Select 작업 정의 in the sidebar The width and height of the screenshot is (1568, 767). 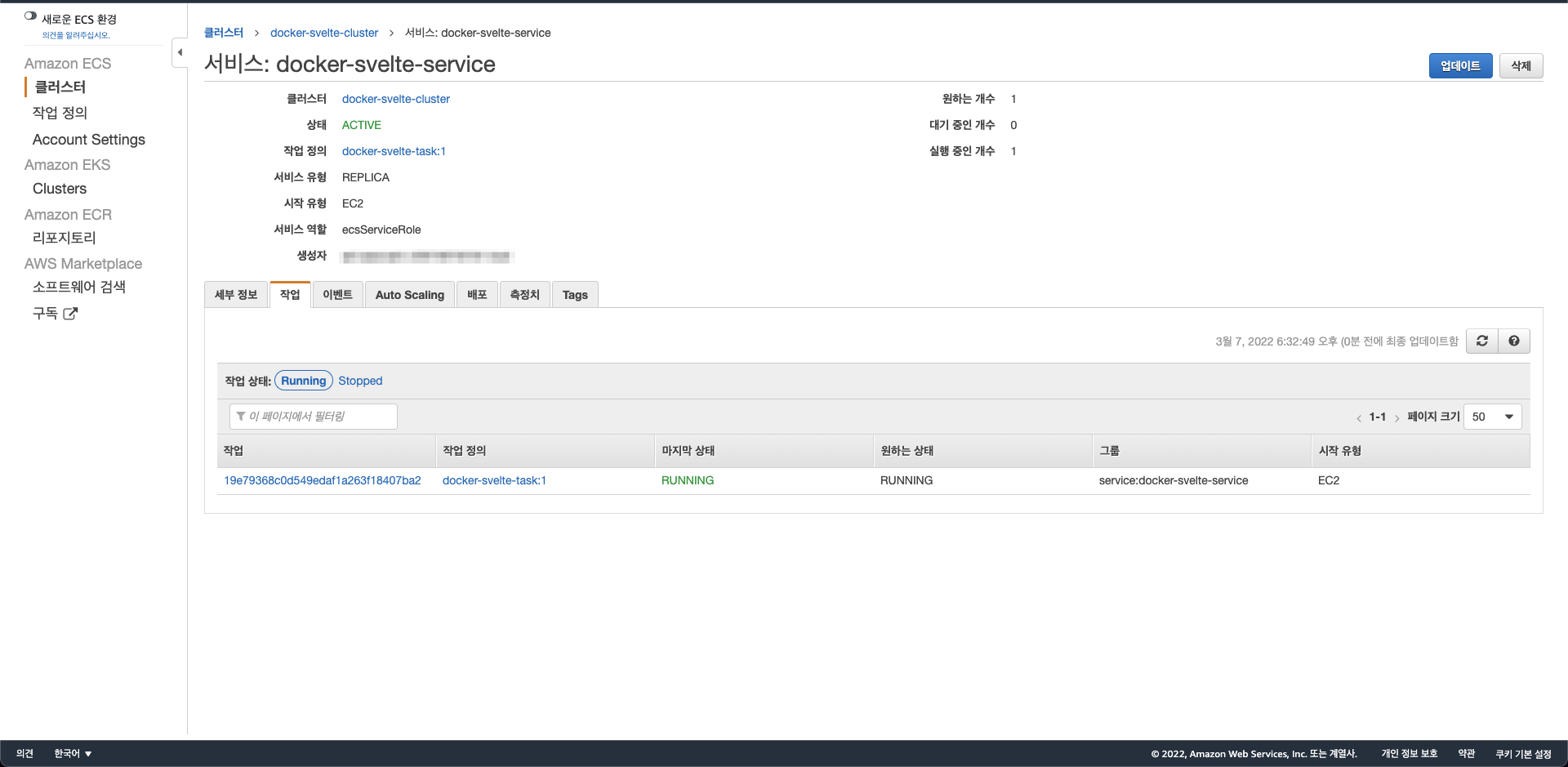click(x=60, y=113)
